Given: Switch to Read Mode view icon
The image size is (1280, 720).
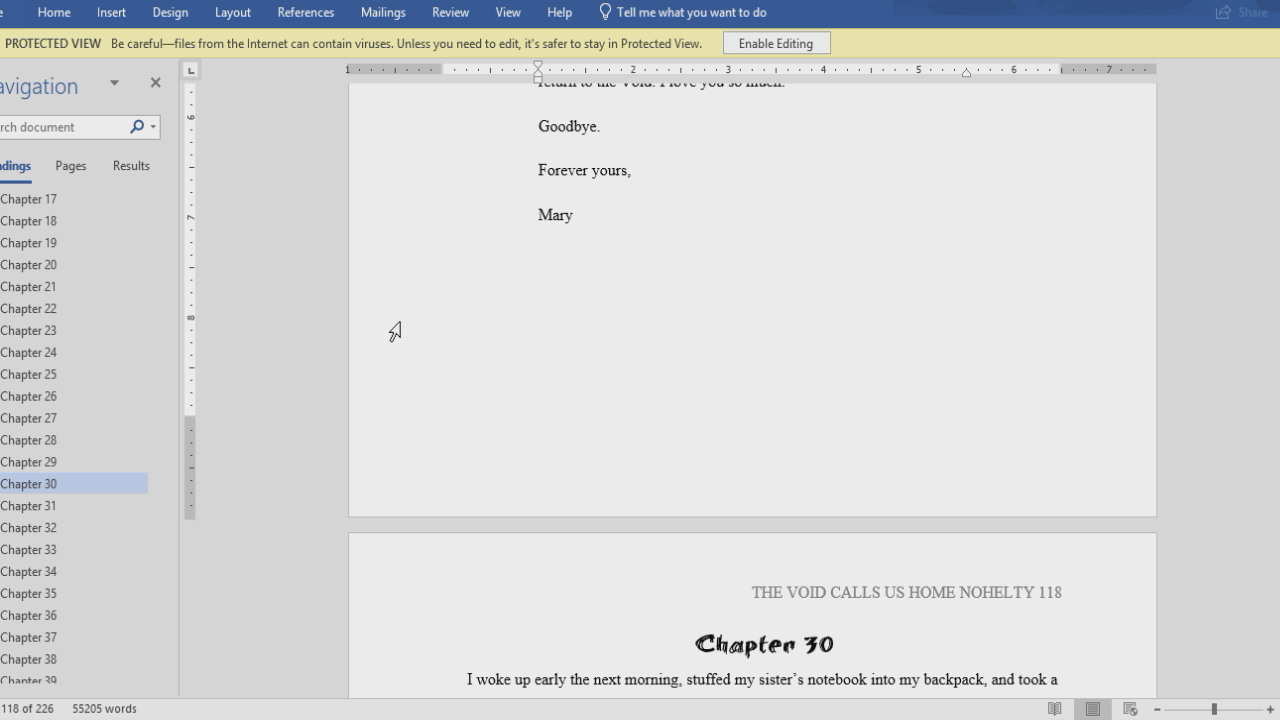Looking at the screenshot, I should [x=1054, y=709].
